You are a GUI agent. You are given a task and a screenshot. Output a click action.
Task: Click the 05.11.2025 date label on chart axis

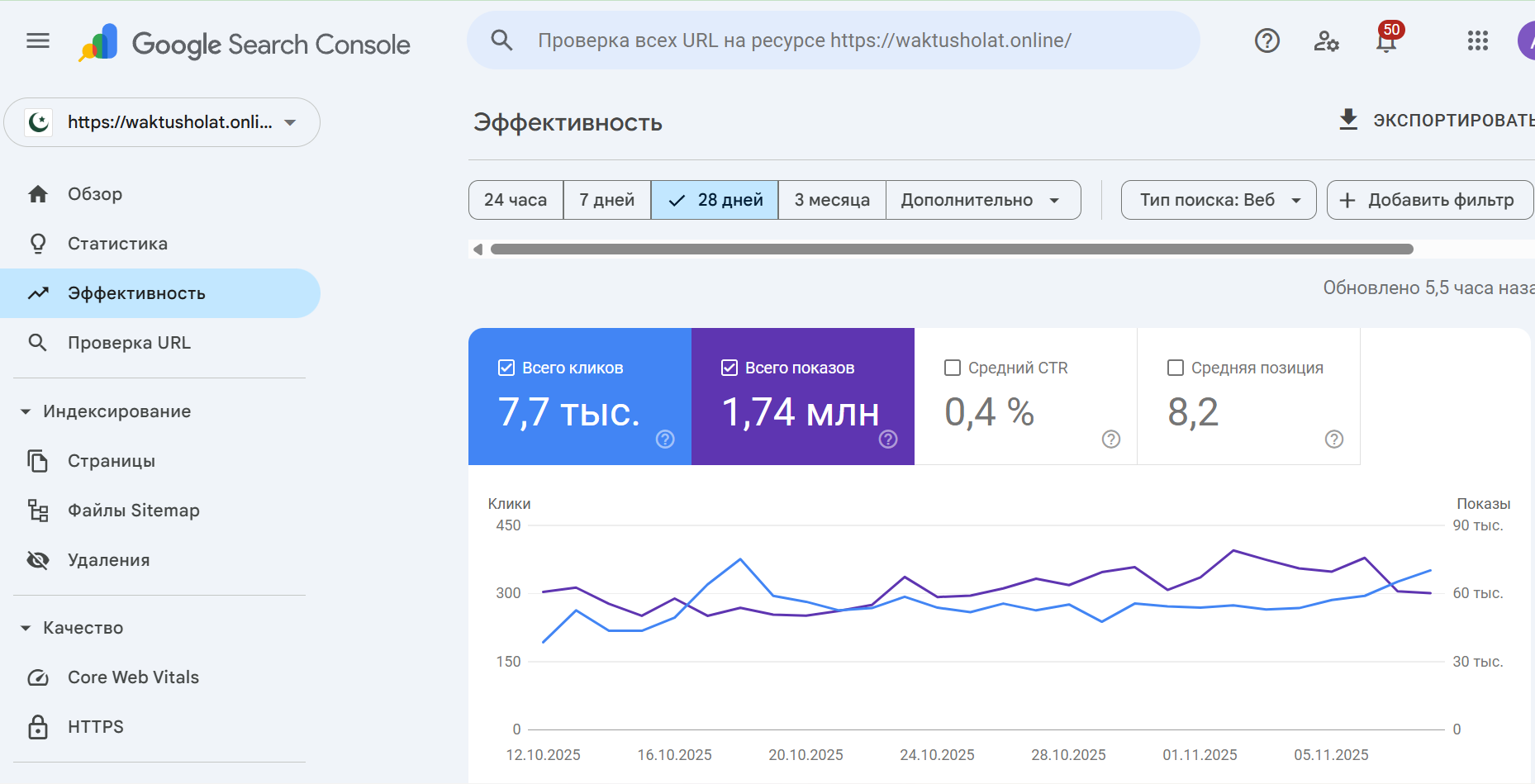tap(1332, 755)
